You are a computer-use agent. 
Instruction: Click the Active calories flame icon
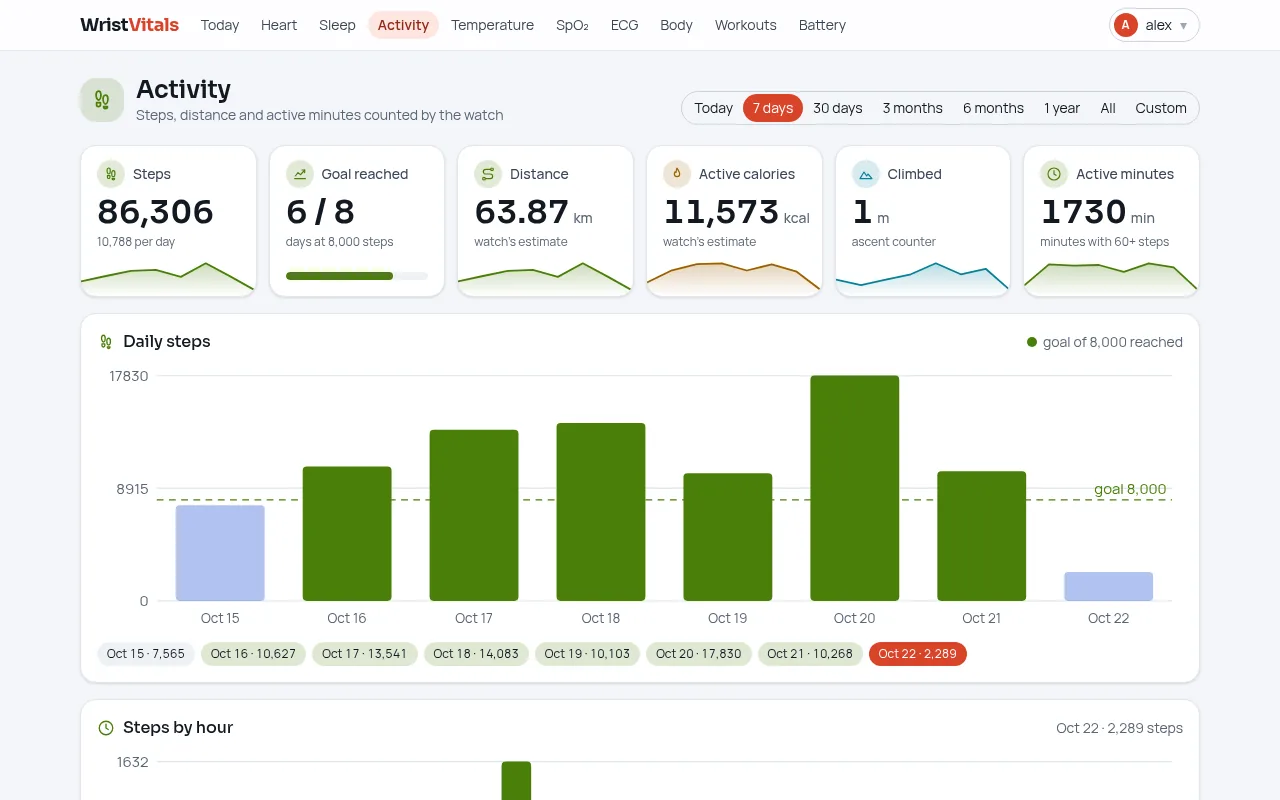677,174
